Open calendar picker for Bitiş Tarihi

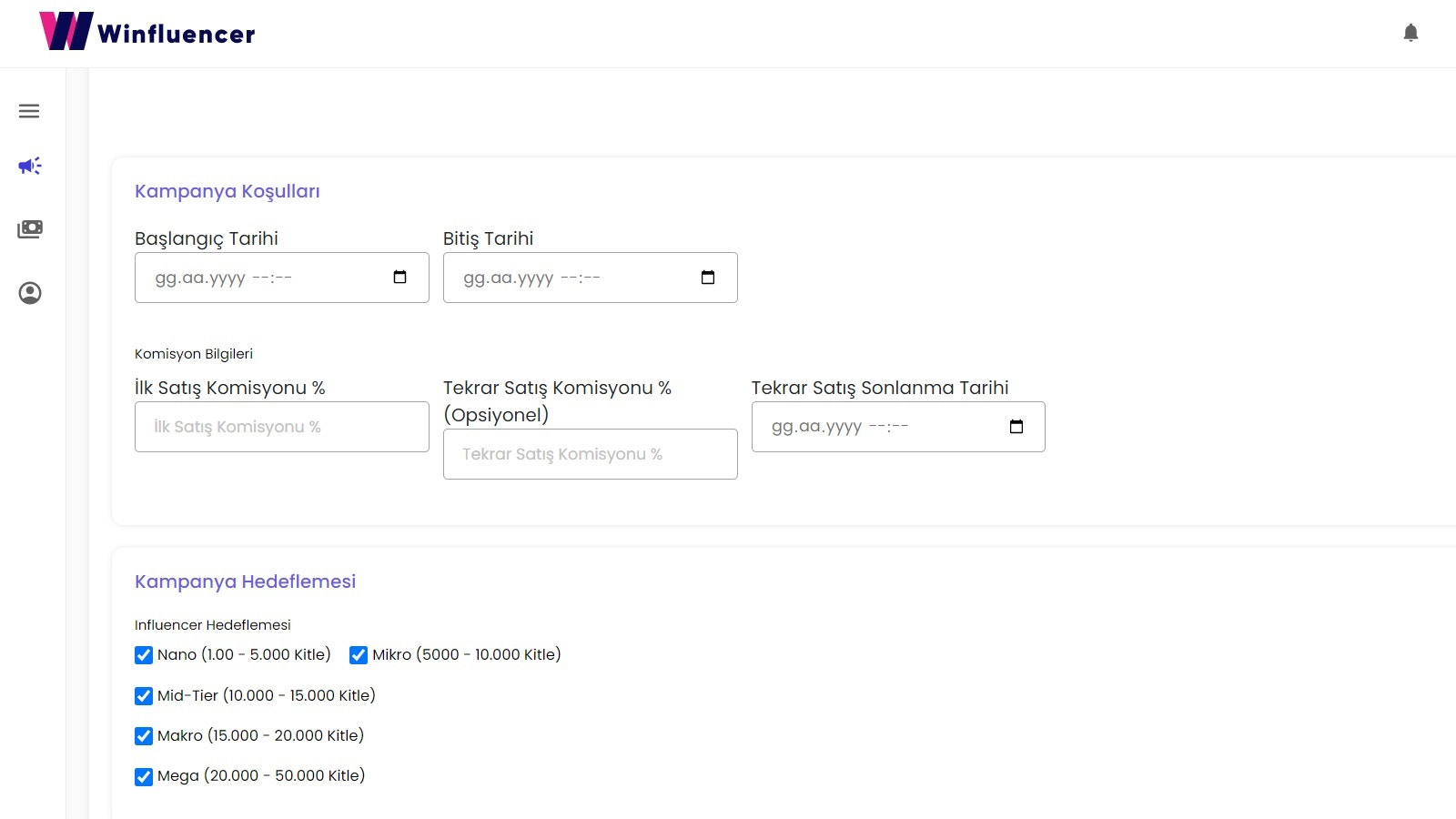(708, 278)
